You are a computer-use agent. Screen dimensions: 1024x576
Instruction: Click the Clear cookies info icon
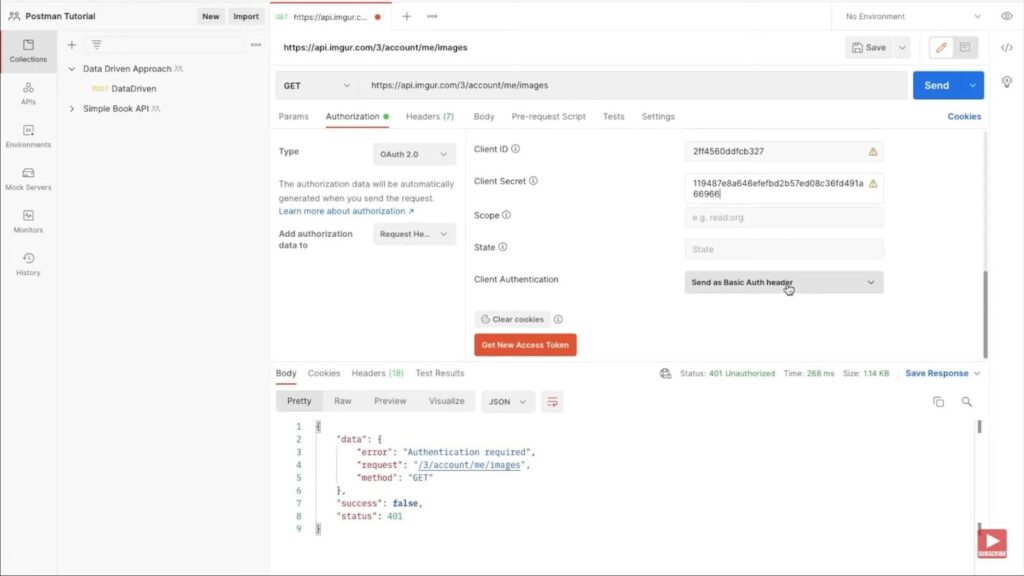click(x=558, y=319)
